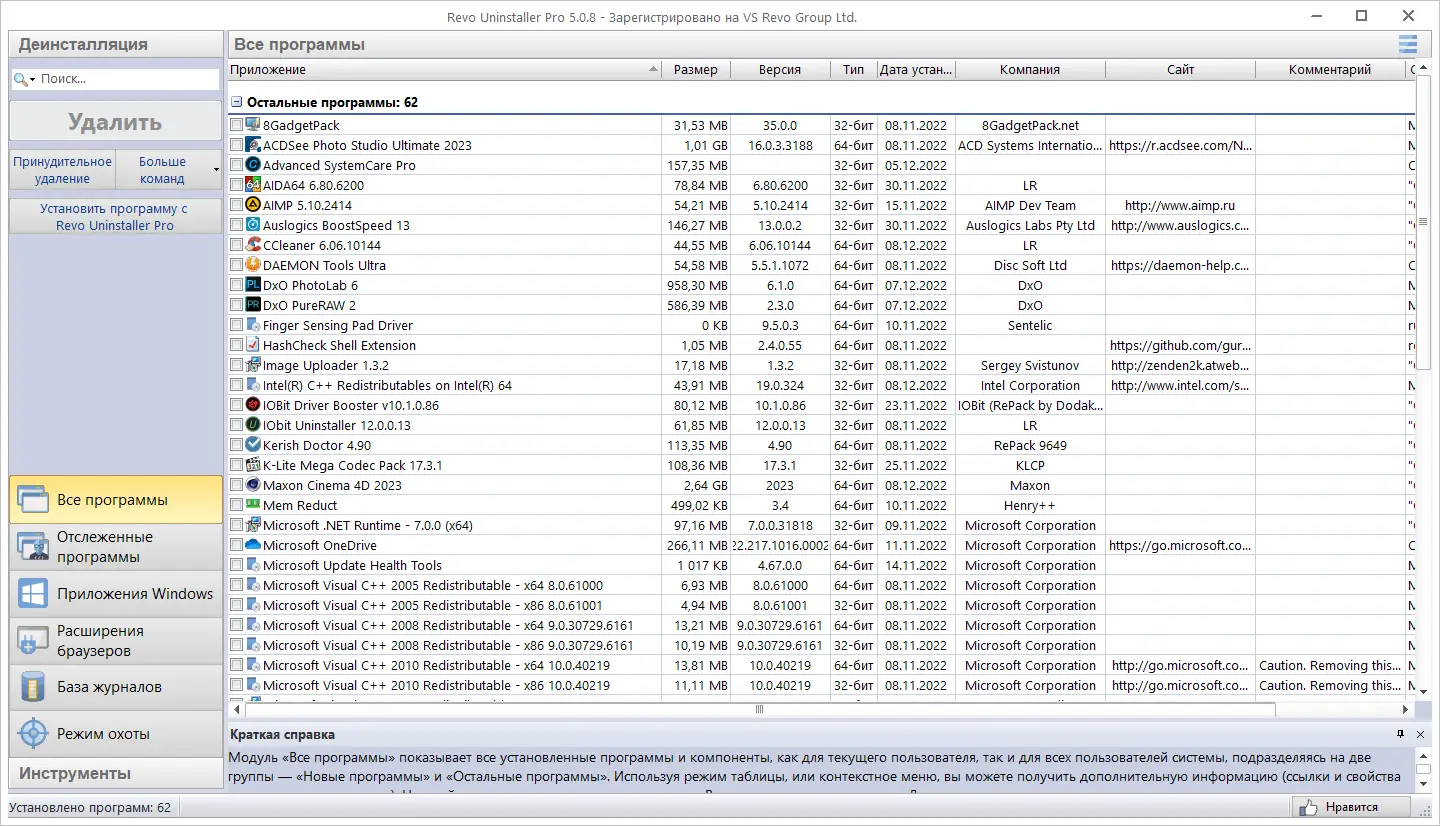Select the CCleaner program icon
This screenshot has width=1440, height=826.
pos(253,245)
